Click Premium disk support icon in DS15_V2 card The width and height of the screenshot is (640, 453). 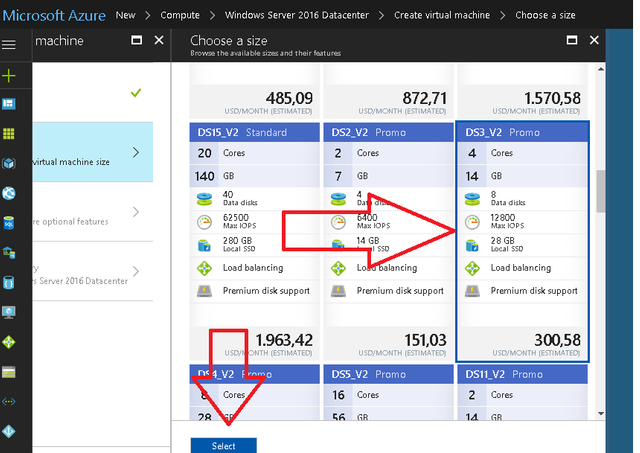click(x=204, y=291)
